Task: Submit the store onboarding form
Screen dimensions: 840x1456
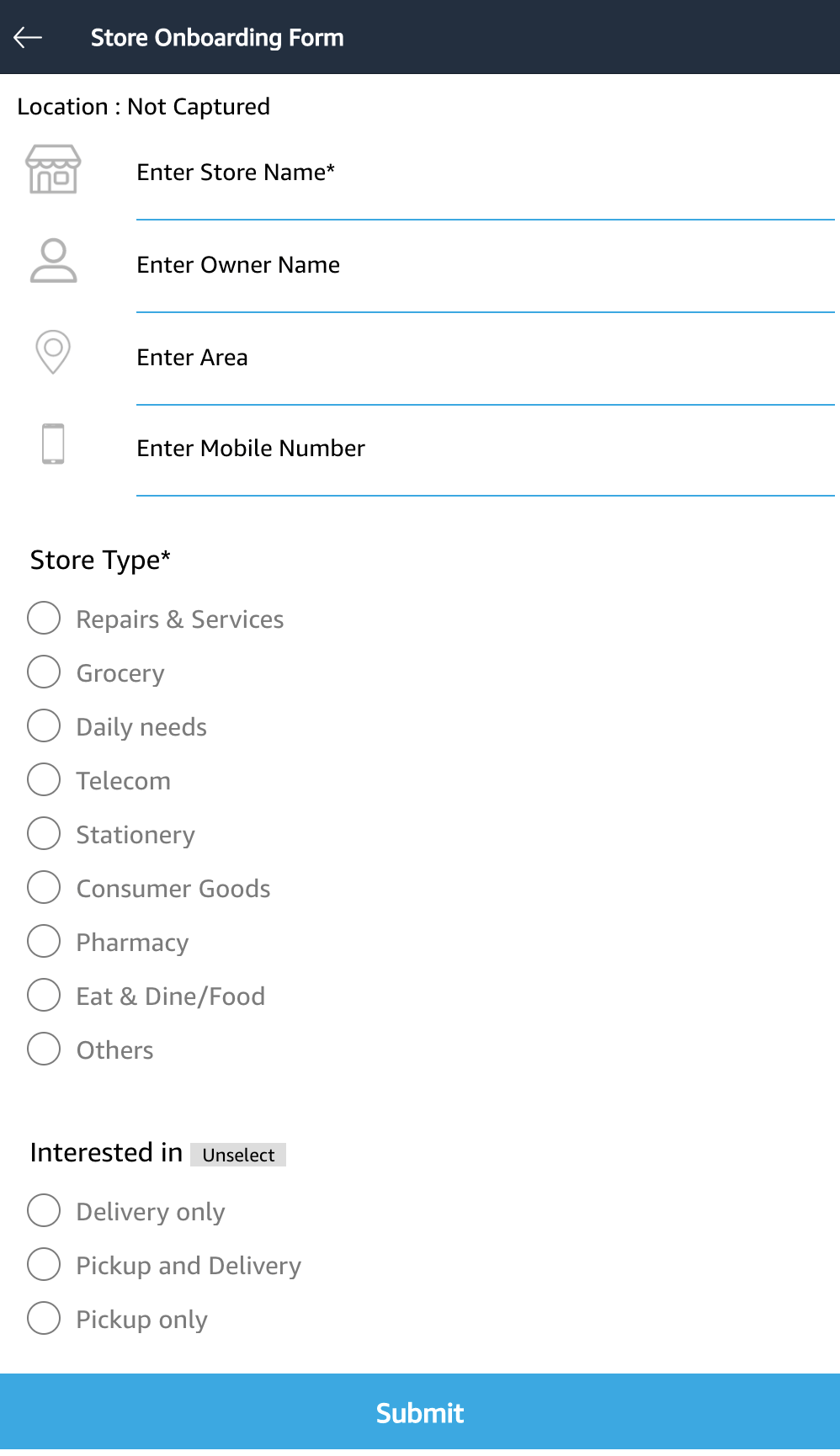Action: [420, 1413]
